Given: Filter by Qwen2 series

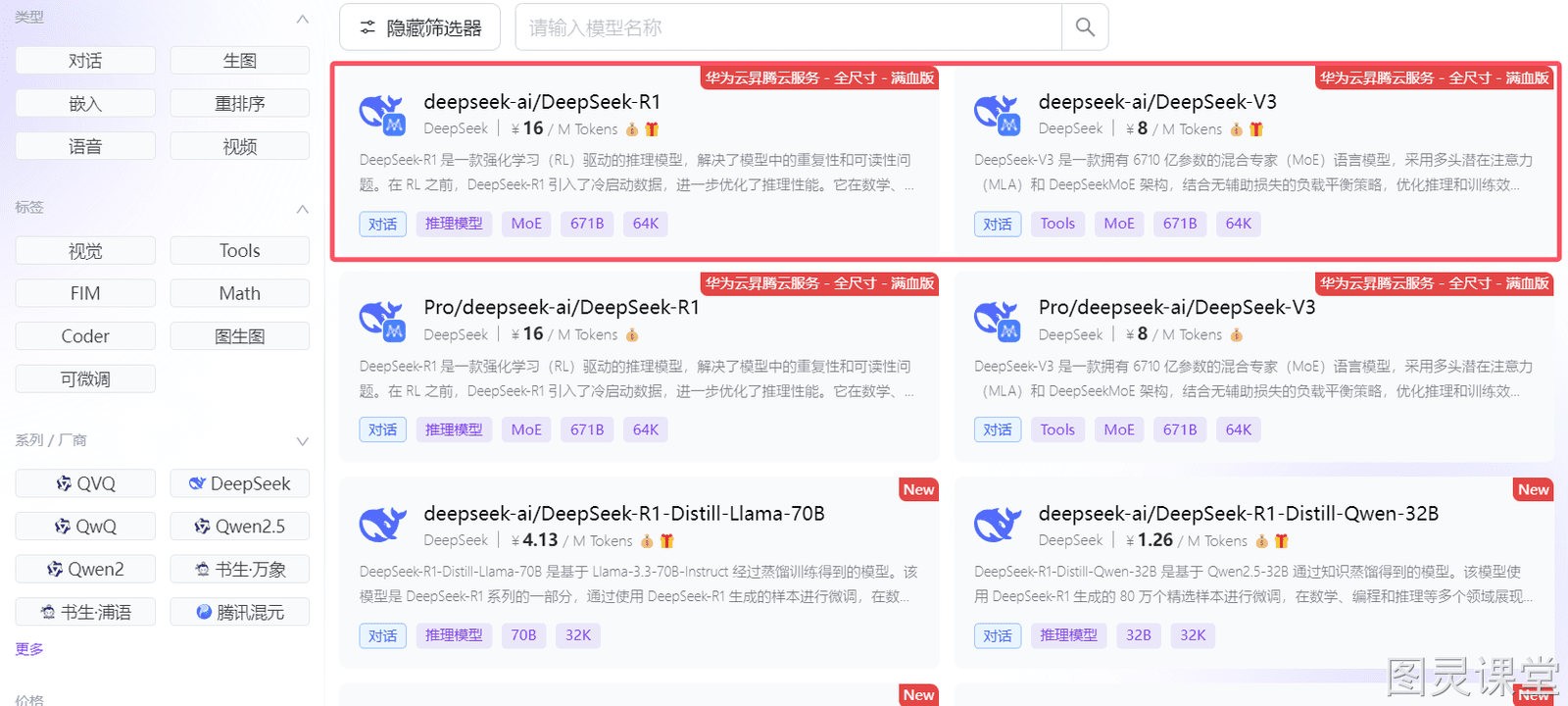Looking at the screenshot, I should click(85, 569).
